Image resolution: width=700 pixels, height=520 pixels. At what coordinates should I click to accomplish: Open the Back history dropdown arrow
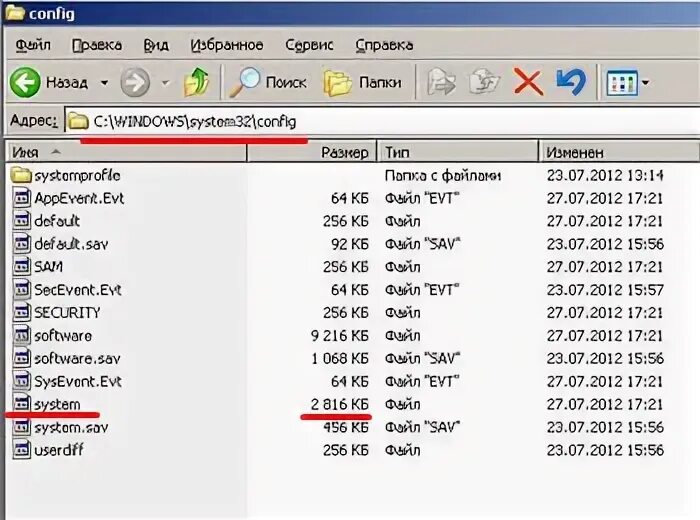[104, 83]
